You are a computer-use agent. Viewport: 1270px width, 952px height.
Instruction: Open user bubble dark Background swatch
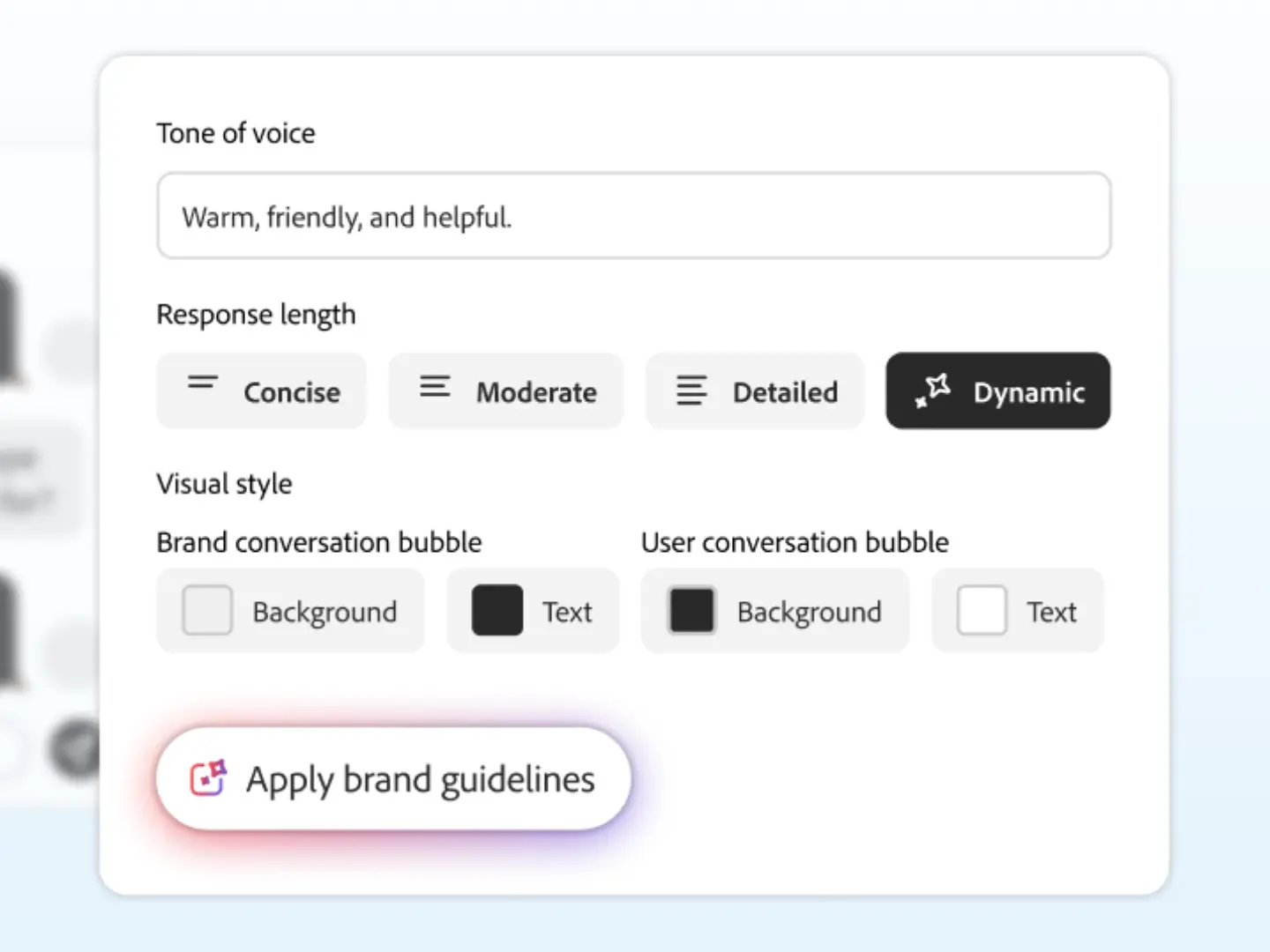pos(692,611)
